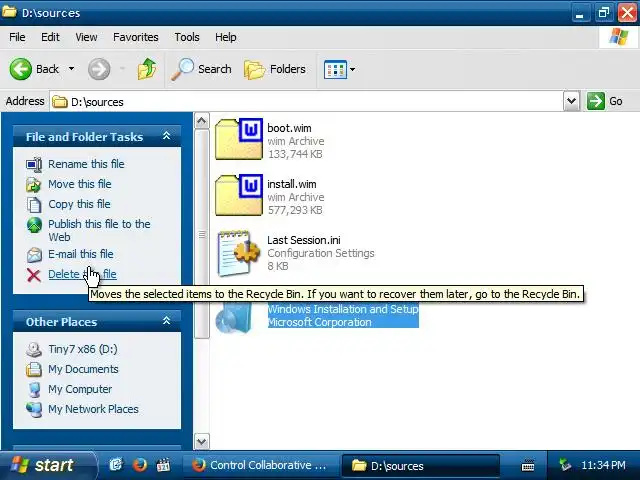
Task: Click the Windows flag logo icon
Action: click(x=619, y=37)
